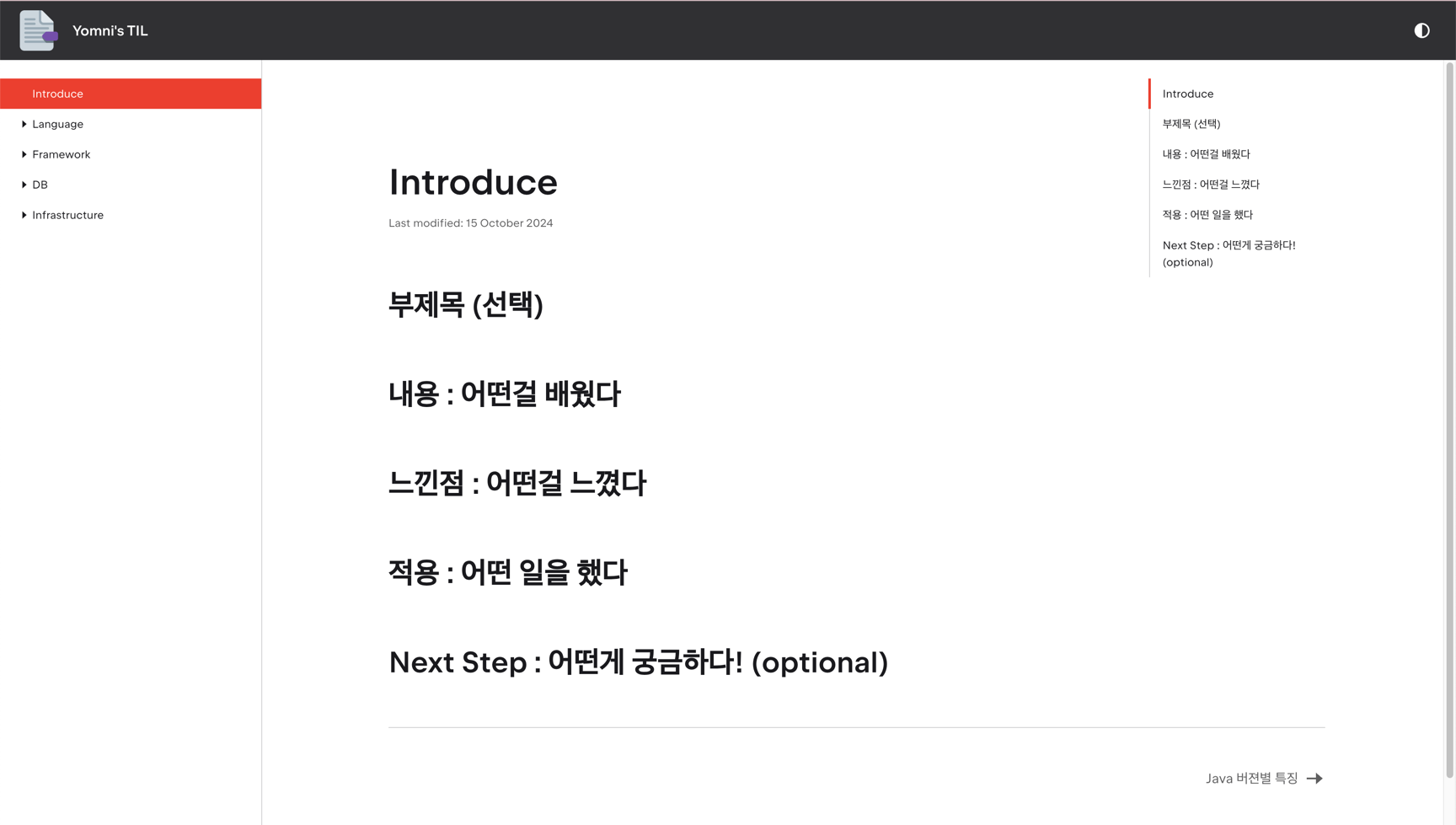Click the Yomni's TIL site title
The width and height of the screenshot is (1456, 825).
tap(110, 30)
